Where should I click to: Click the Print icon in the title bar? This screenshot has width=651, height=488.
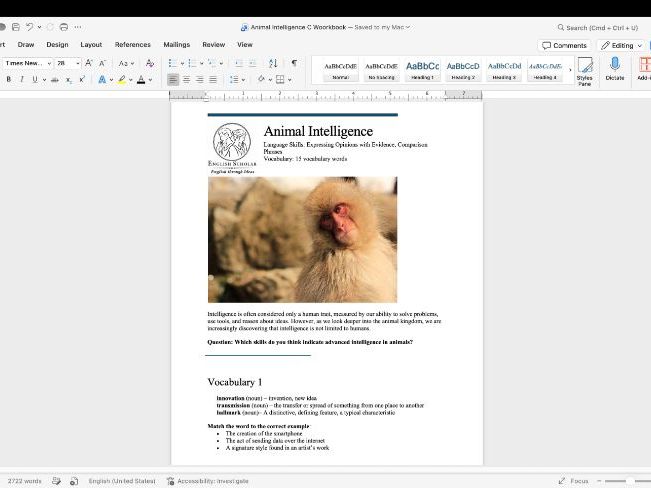click(64, 27)
